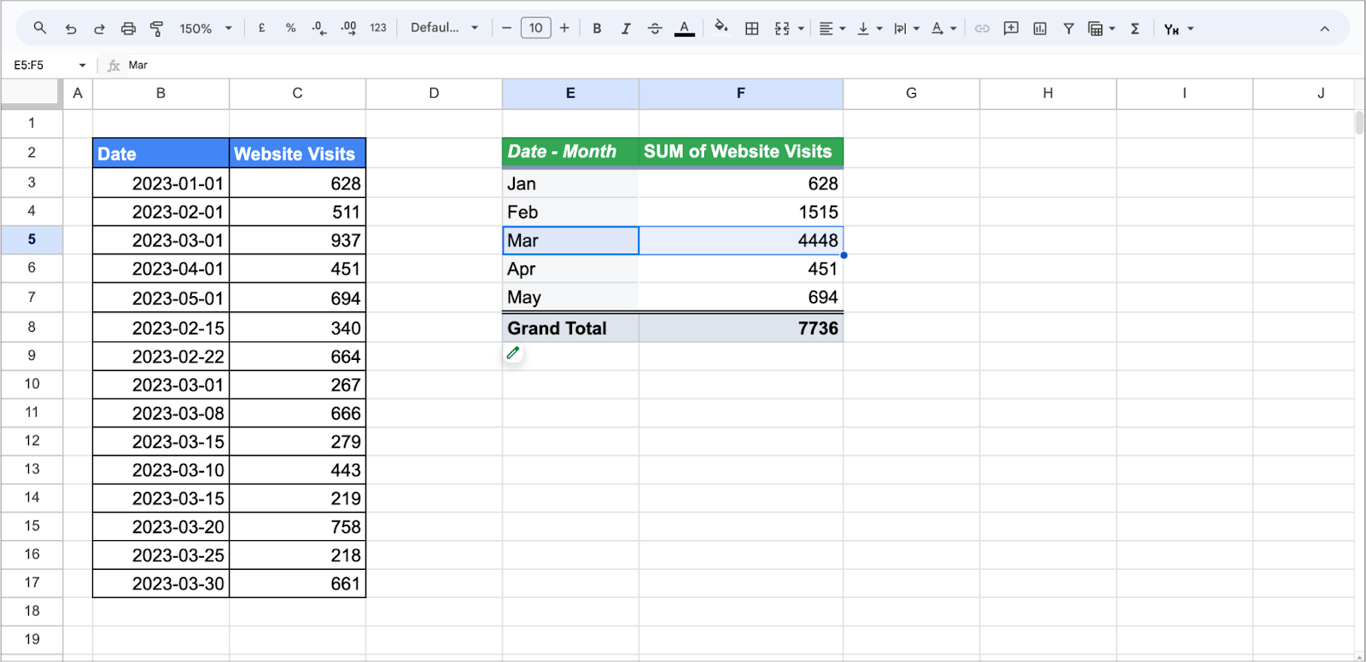Select the pivot cell Feb
This screenshot has width=1366, height=662.
tap(570, 212)
